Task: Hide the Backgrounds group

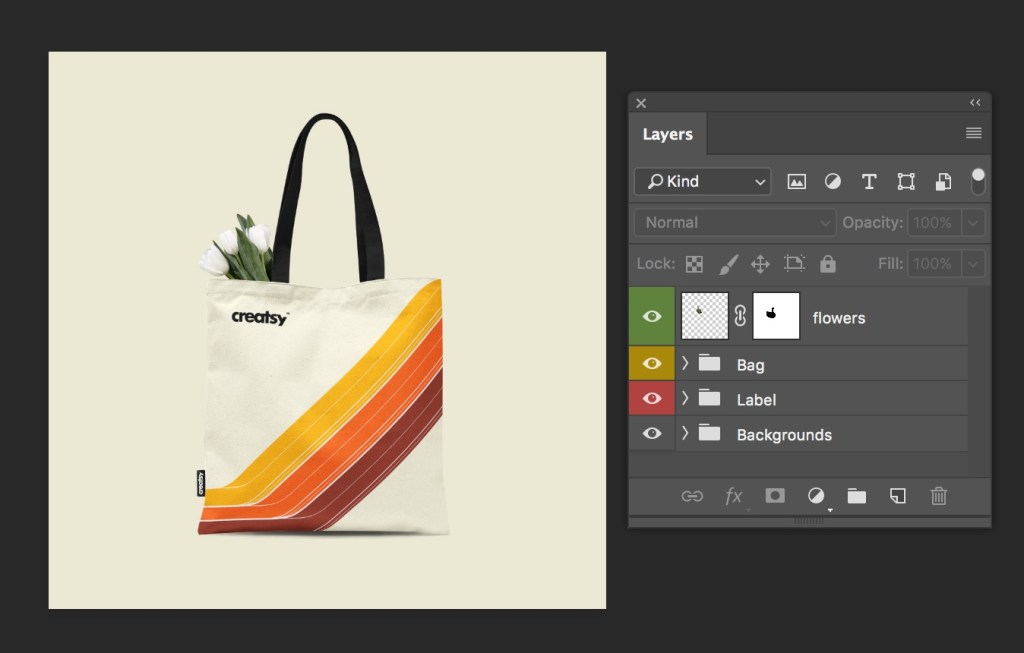Action: point(652,433)
